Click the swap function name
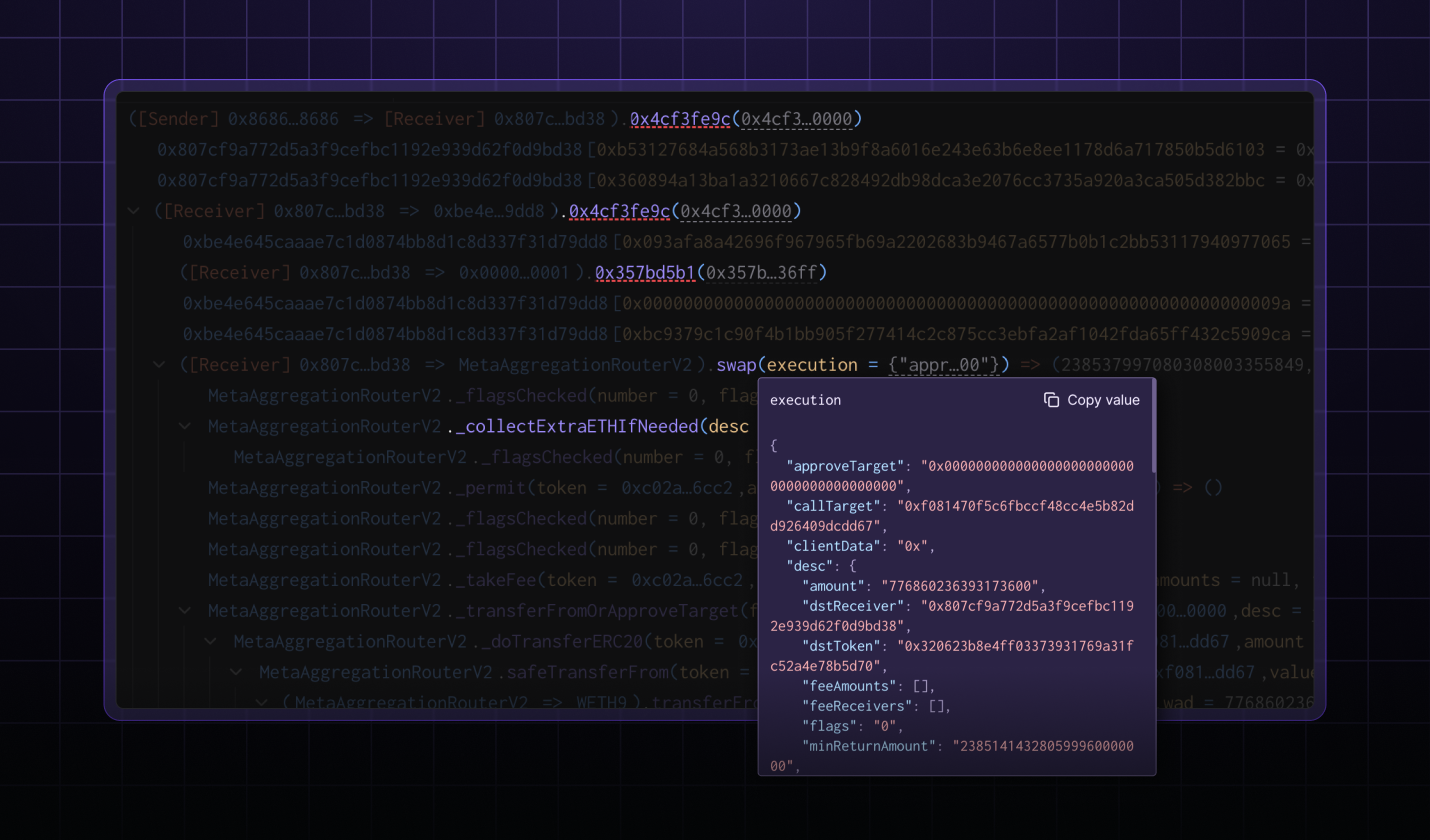Screen dimensions: 1430x840 pos(736,365)
